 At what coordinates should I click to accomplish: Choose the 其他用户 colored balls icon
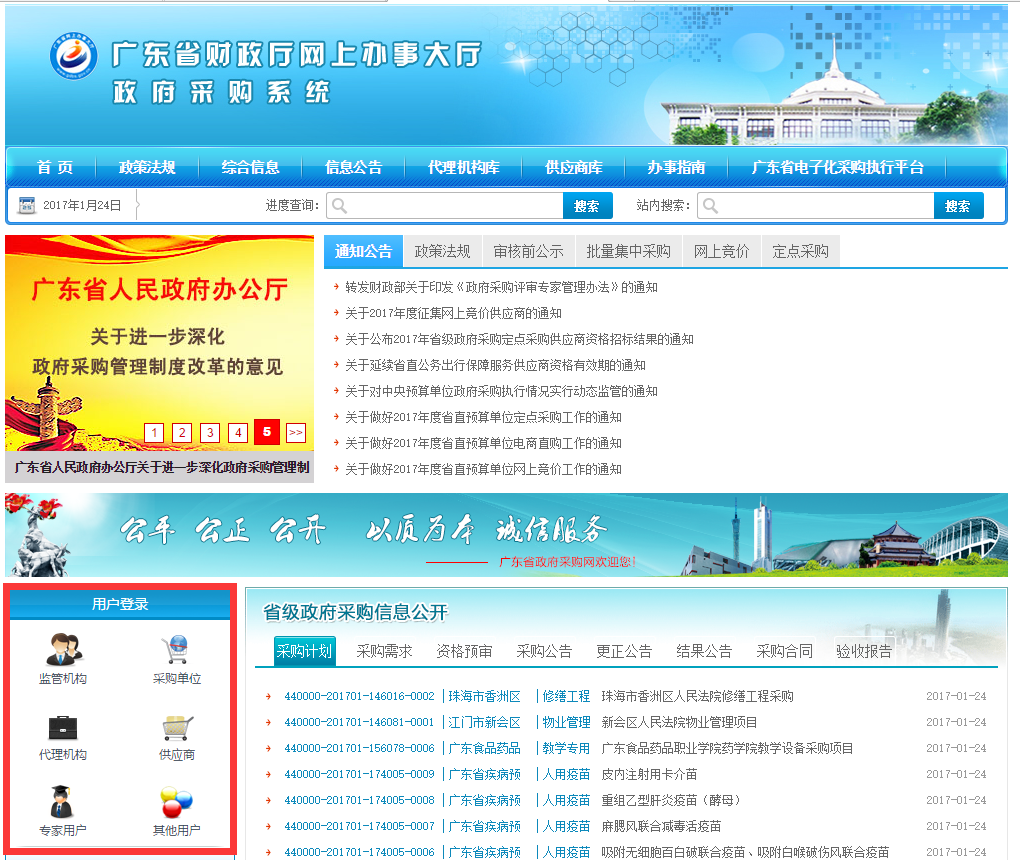click(177, 802)
